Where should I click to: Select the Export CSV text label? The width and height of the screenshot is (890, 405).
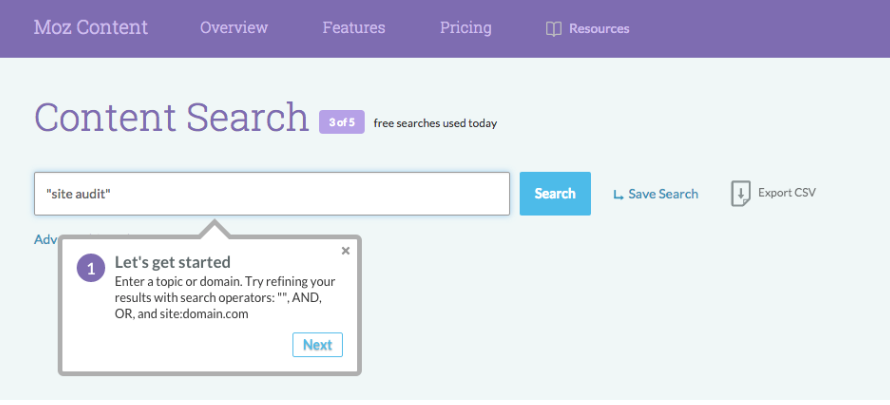(x=787, y=192)
